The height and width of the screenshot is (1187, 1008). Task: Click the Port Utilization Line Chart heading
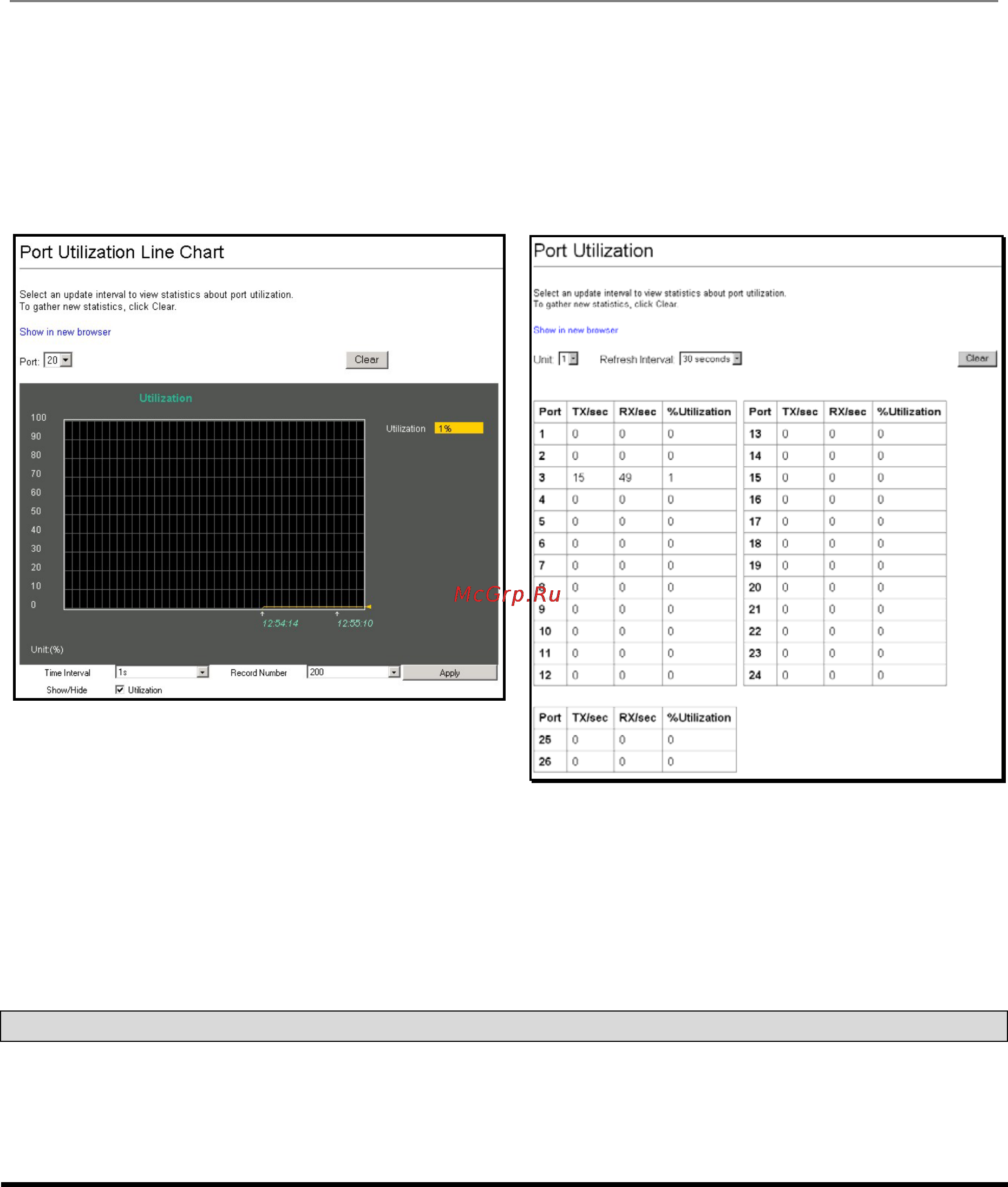point(122,252)
